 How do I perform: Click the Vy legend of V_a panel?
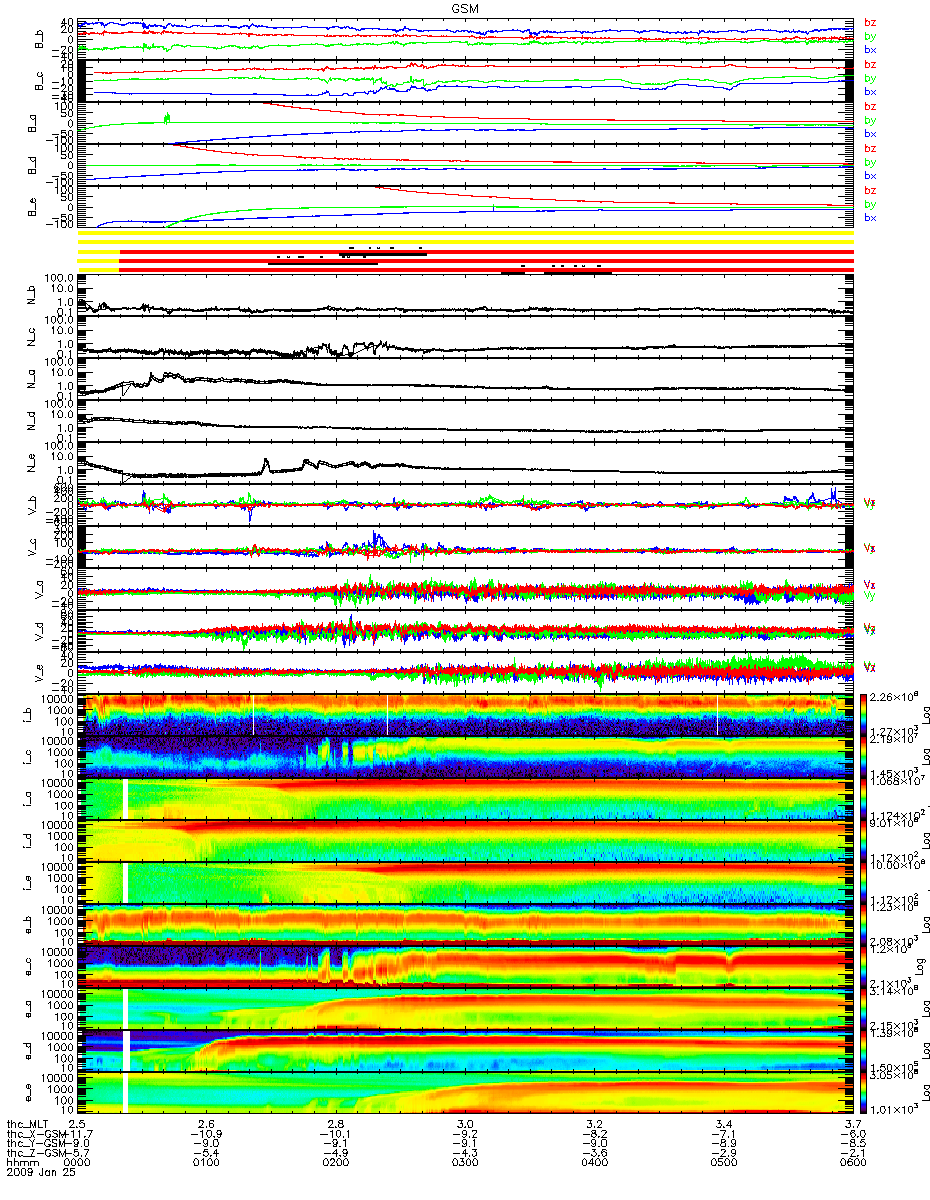(870, 595)
